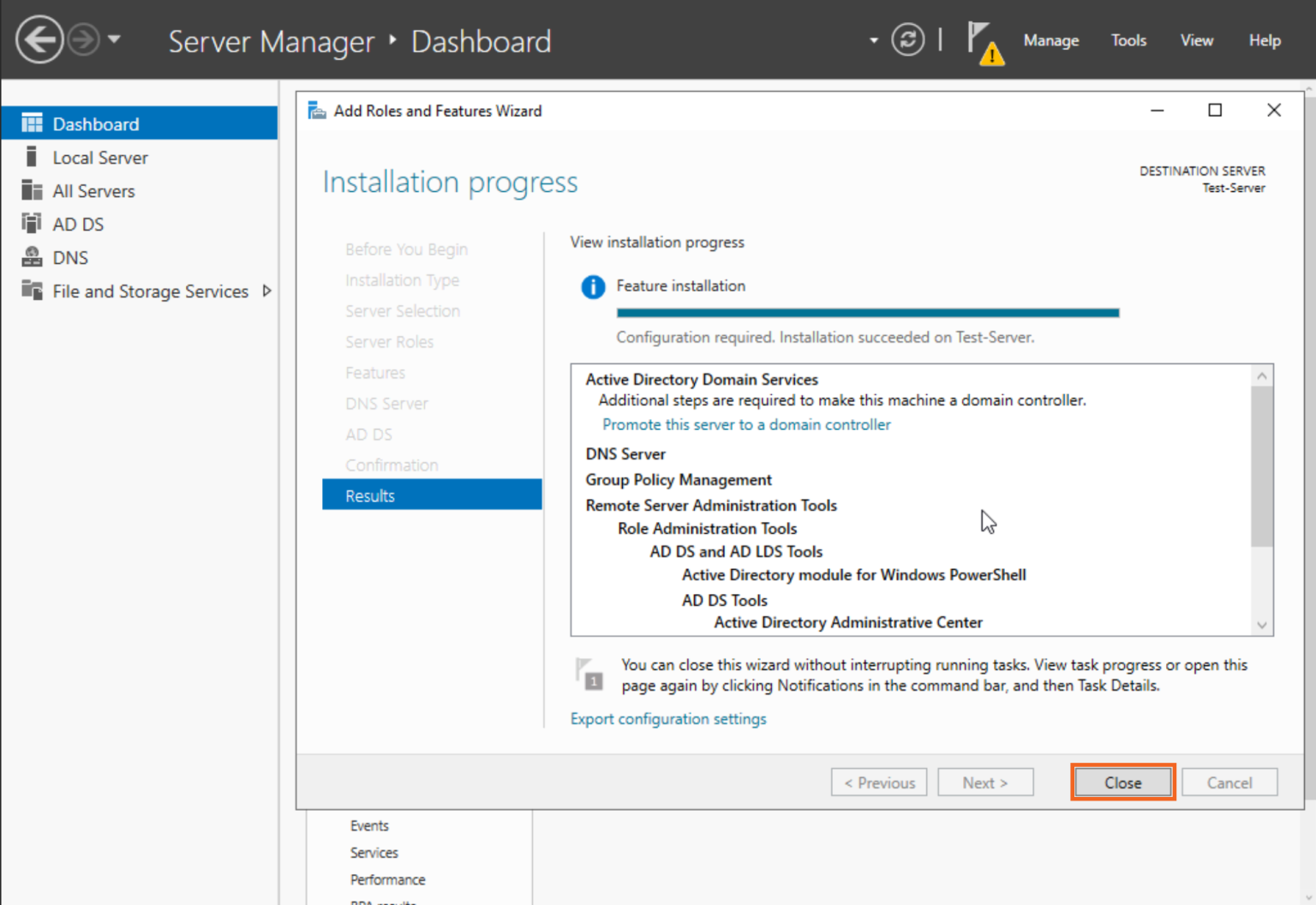Image resolution: width=1316 pixels, height=905 pixels.
Task: Click the All Servers sidebar icon
Action: pyautogui.click(x=32, y=190)
